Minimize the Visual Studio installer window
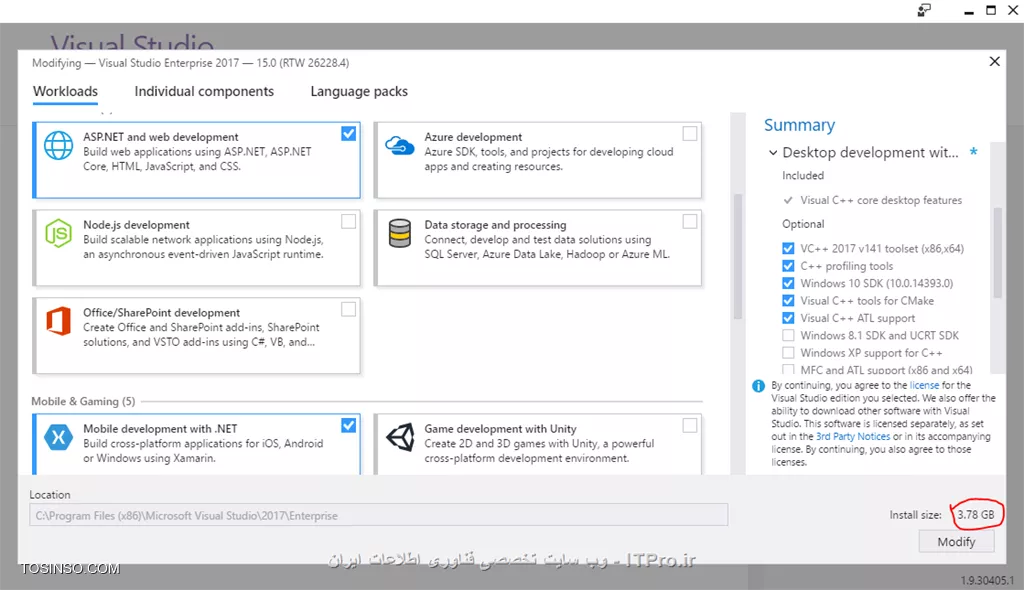The height and width of the screenshot is (590, 1024). pos(969,11)
